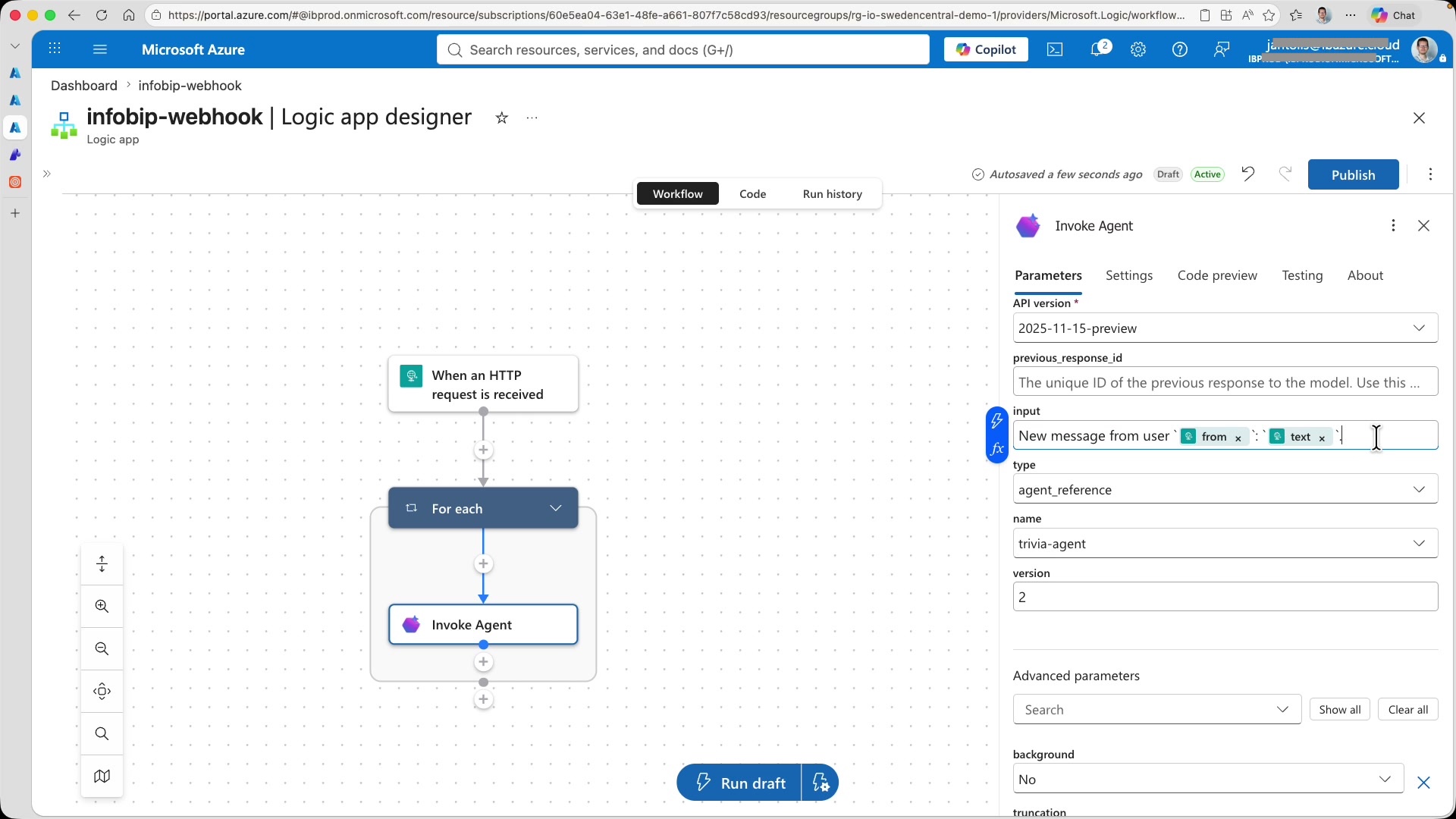Open infobip-webhook breadcrumb link
Screen dimensions: 1456x819
click(x=190, y=86)
